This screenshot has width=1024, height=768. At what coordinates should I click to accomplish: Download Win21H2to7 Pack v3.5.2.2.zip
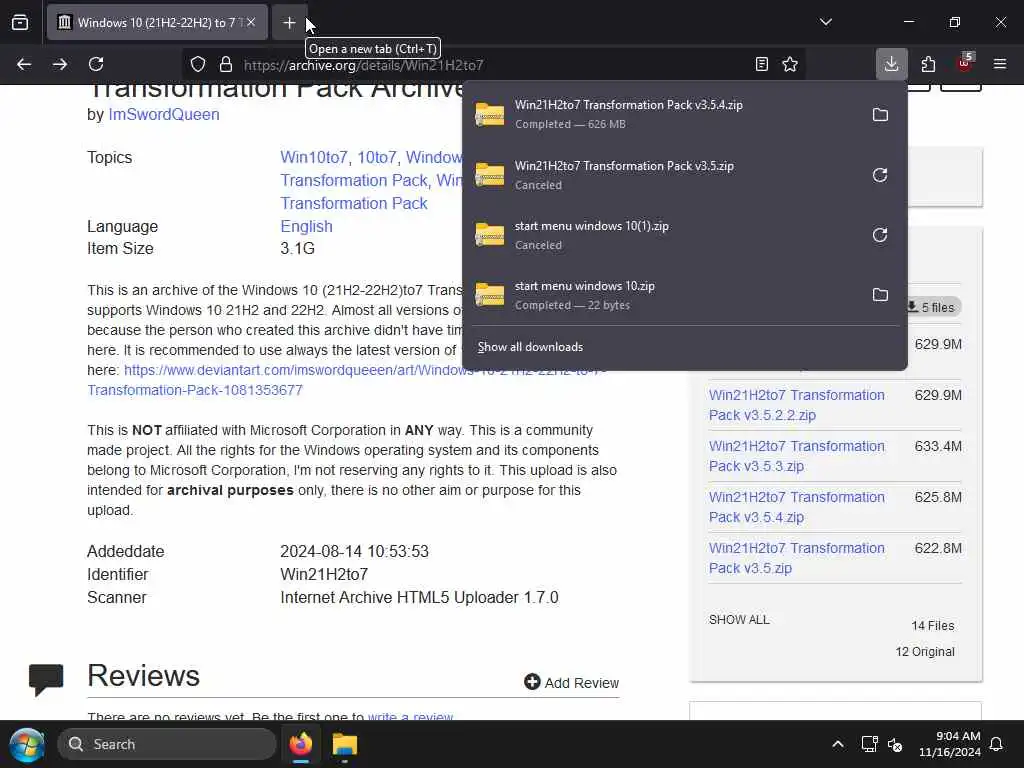point(797,405)
